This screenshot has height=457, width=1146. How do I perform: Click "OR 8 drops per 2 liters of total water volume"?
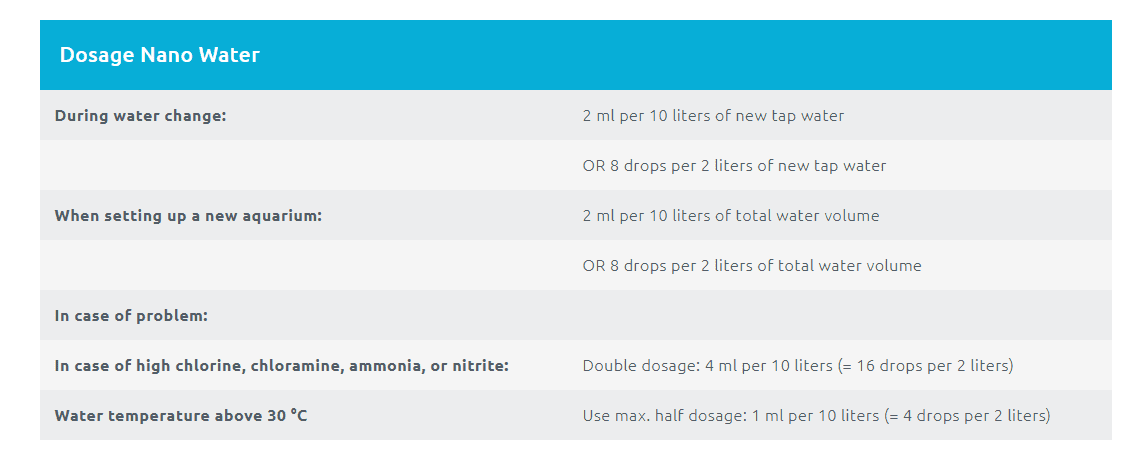coord(752,266)
